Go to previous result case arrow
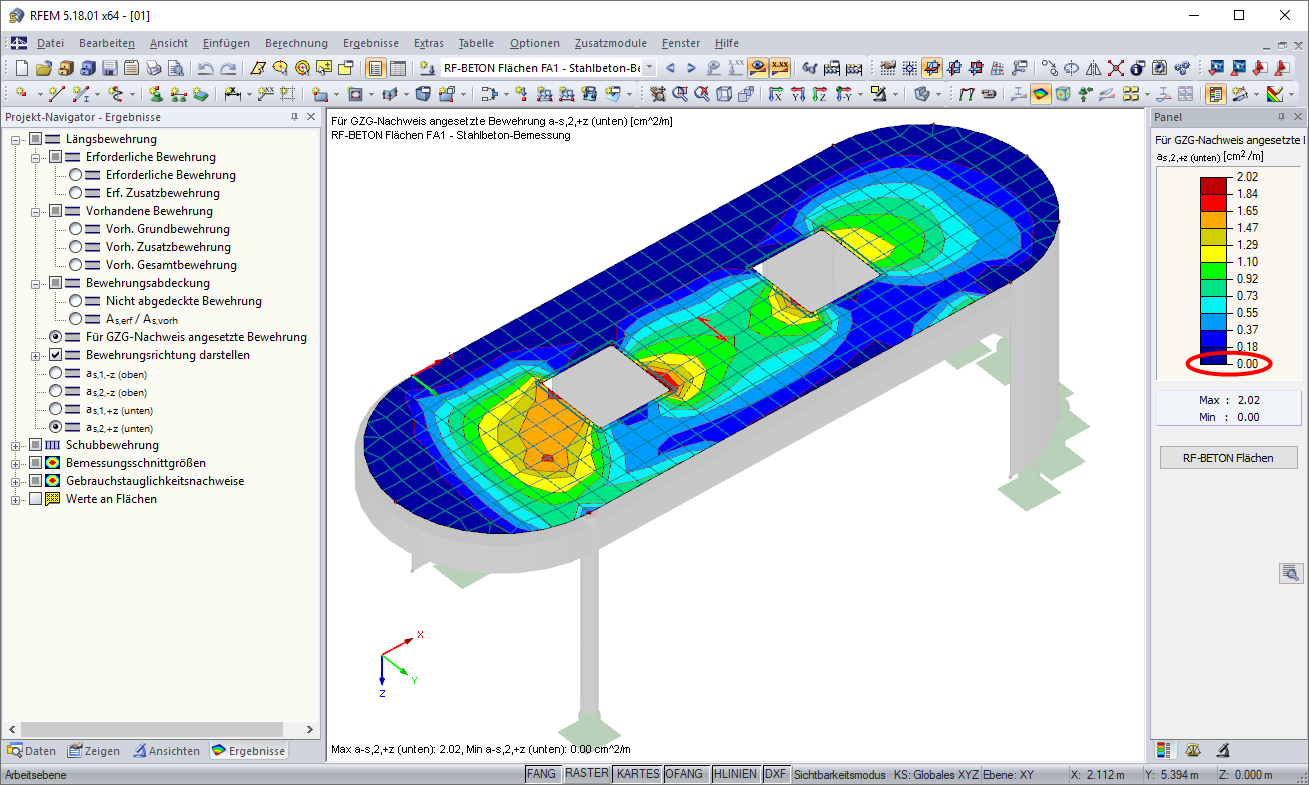 670,68
